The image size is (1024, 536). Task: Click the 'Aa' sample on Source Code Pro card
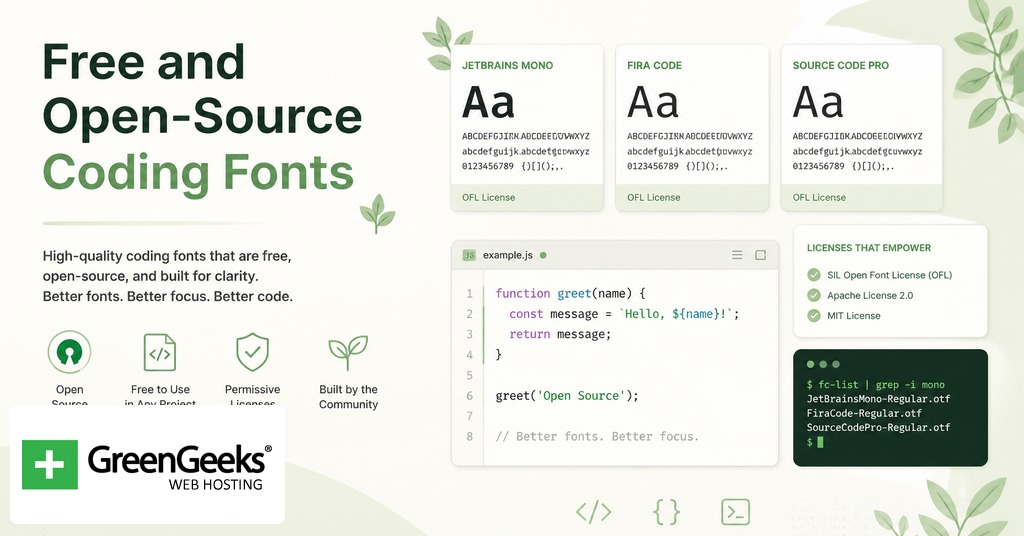pos(818,102)
